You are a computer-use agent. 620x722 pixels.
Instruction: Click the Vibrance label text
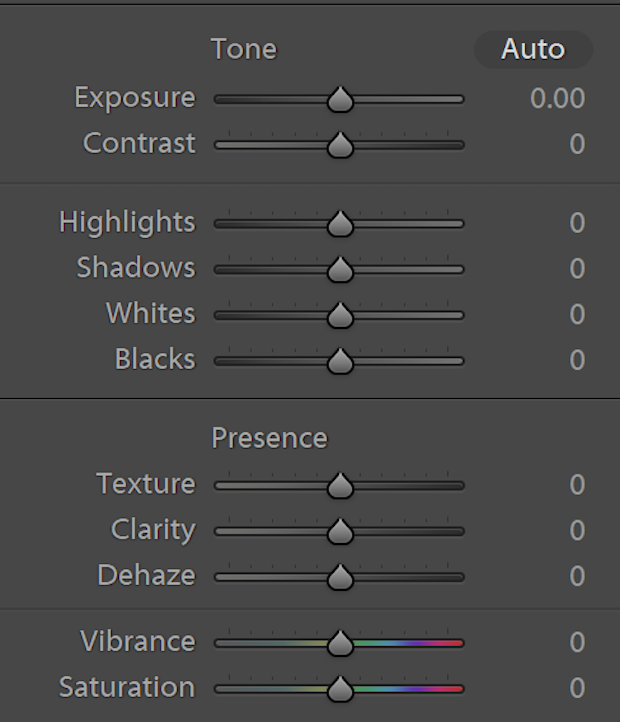point(138,641)
